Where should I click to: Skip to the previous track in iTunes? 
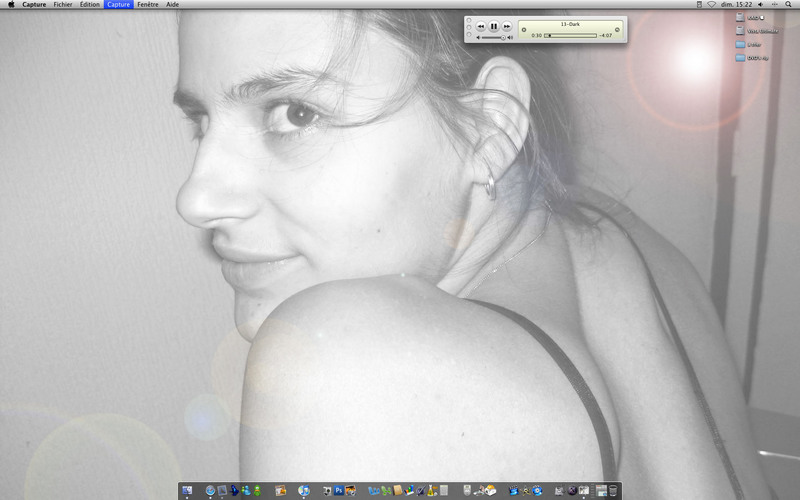tap(481, 26)
